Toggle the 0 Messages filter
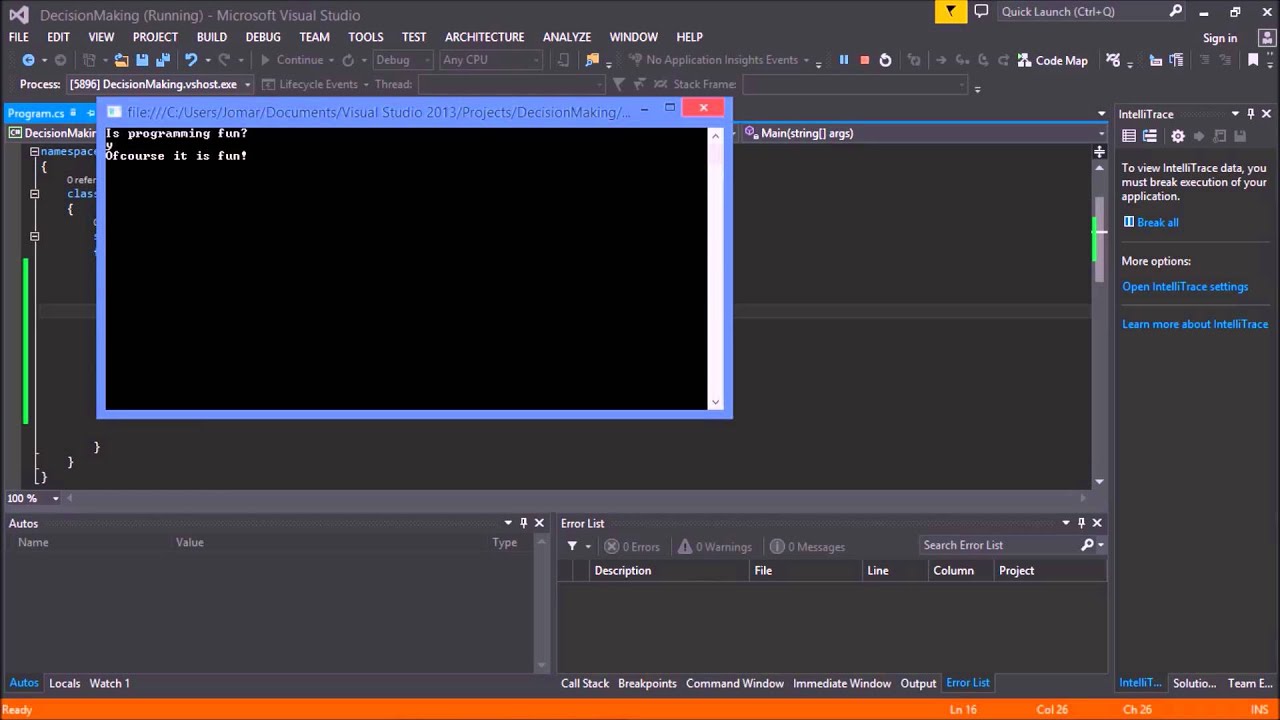This screenshot has width=1280, height=720. (x=807, y=547)
